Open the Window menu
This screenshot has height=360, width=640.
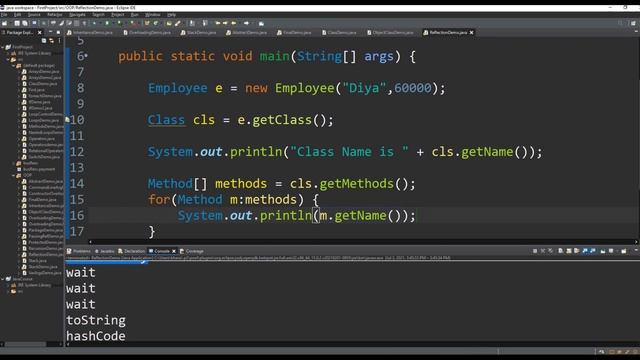coord(153,15)
